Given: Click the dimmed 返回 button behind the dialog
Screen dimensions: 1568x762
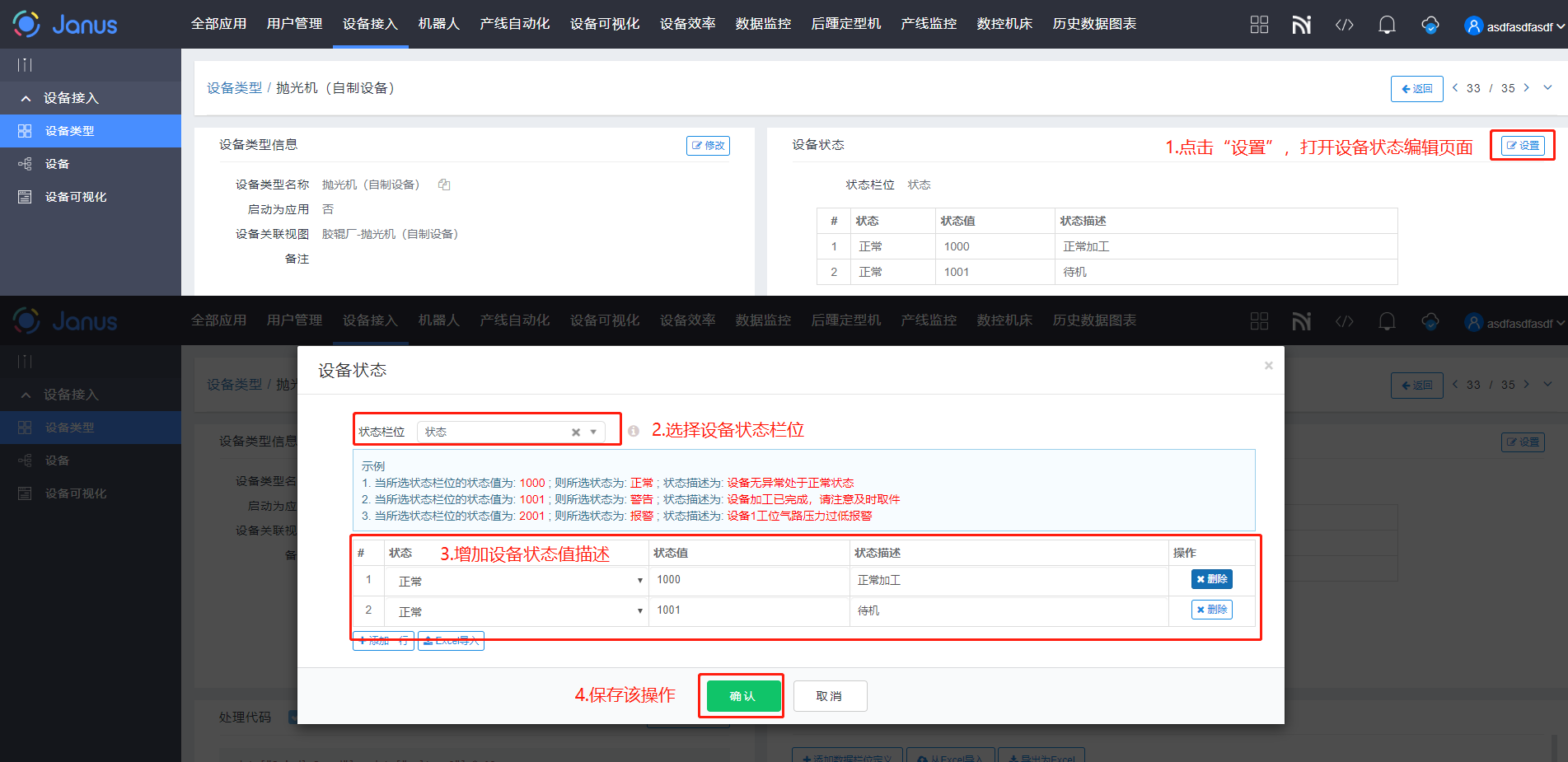Looking at the screenshot, I should click(1416, 385).
